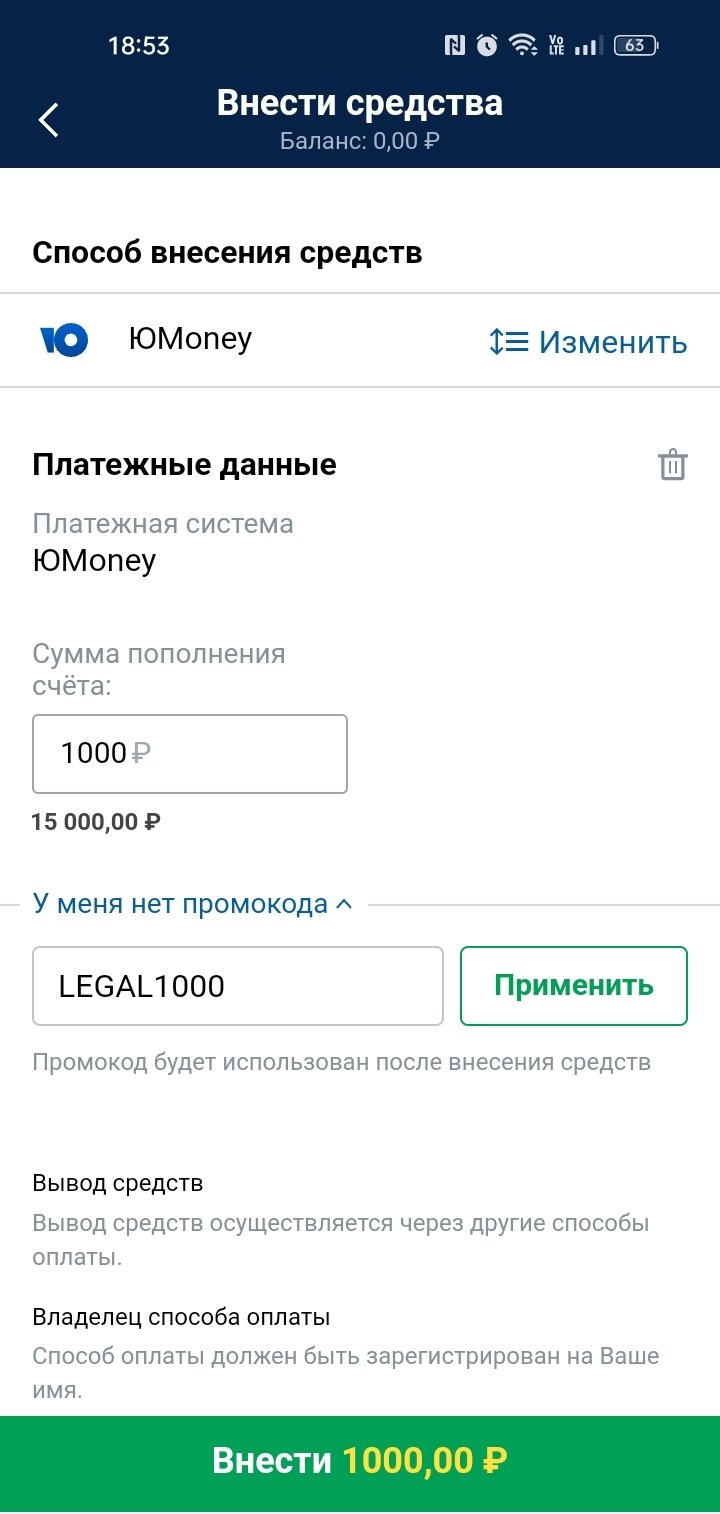Screen dimensions: 720x1514
Task: Tap the battery indicator icon
Action: (635, 45)
